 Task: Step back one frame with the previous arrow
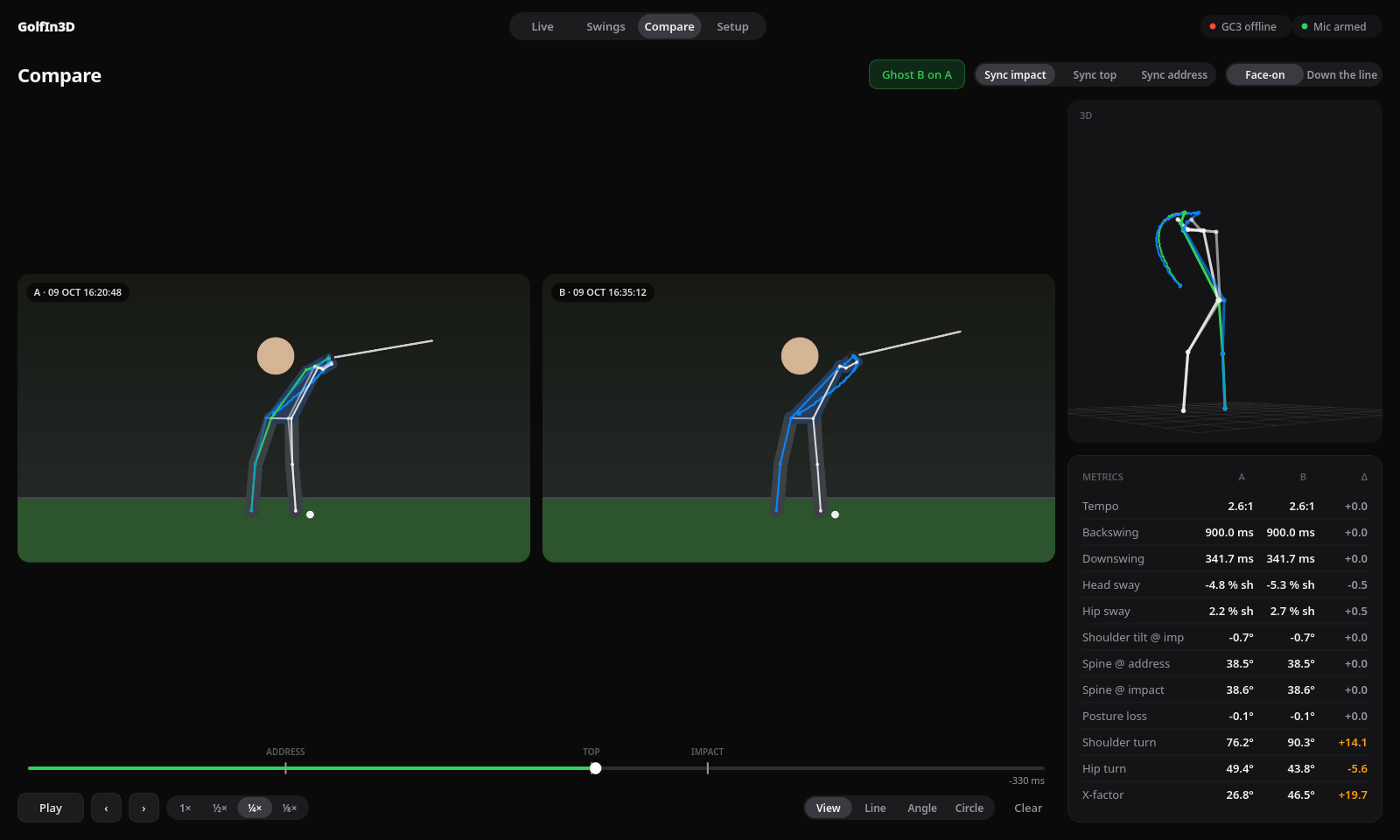point(106,808)
